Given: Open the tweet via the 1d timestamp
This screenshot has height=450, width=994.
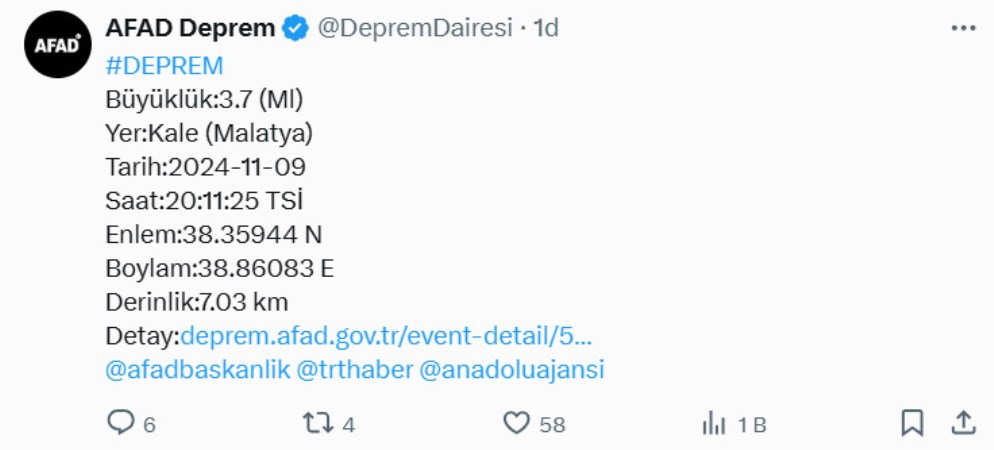Looking at the screenshot, I should pyautogui.click(x=546, y=29).
